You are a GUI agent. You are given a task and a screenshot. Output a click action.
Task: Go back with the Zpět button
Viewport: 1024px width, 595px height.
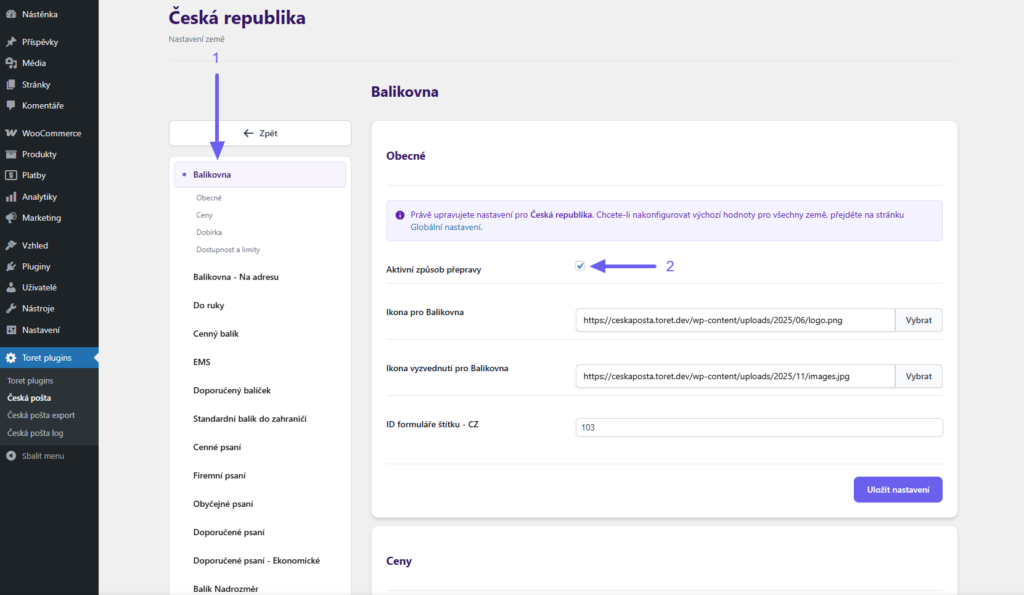[260, 133]
